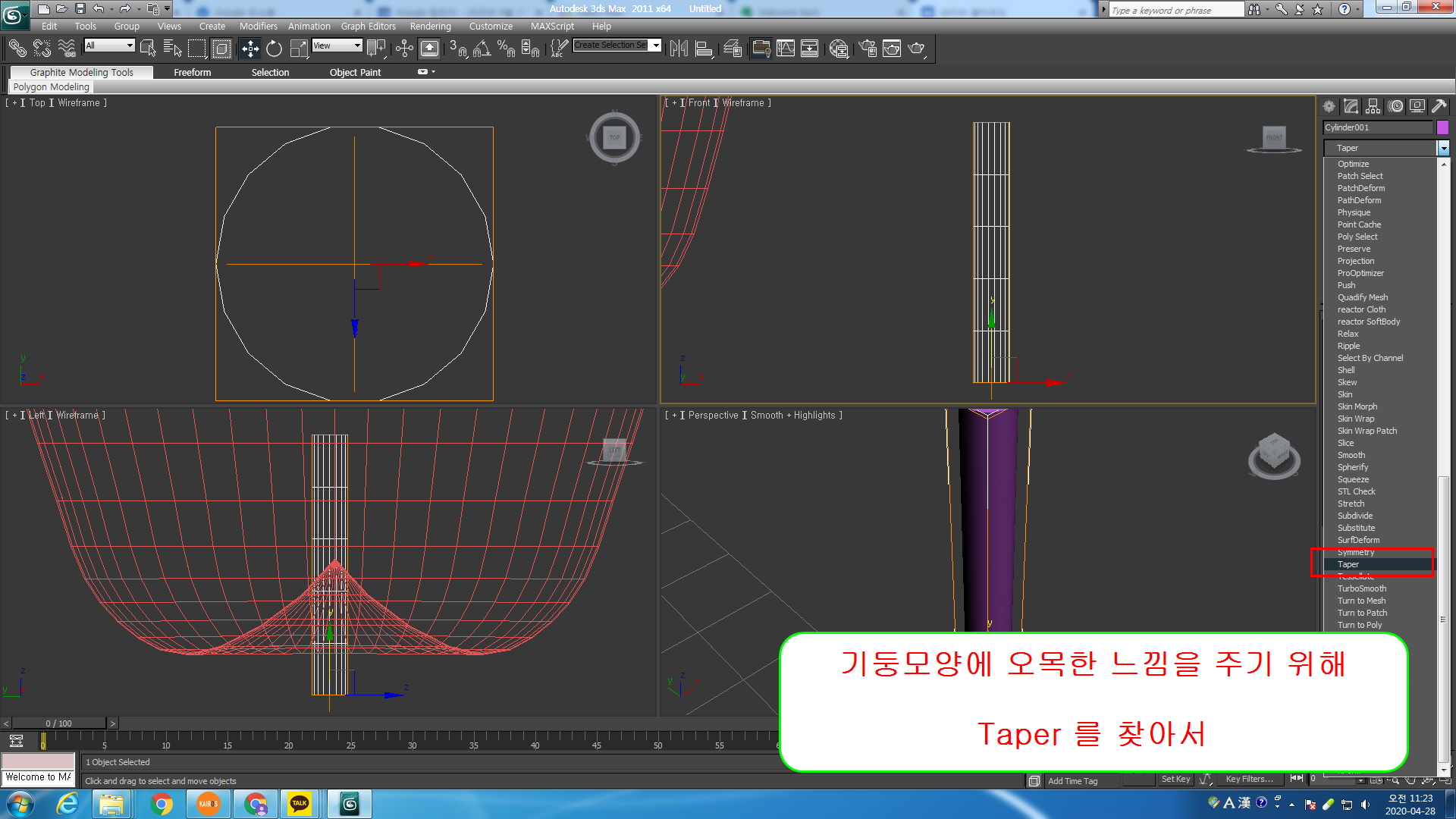Click the Mirror tool icon
The height and width of the screenshot is (819, 1456).
pos(679,49)
